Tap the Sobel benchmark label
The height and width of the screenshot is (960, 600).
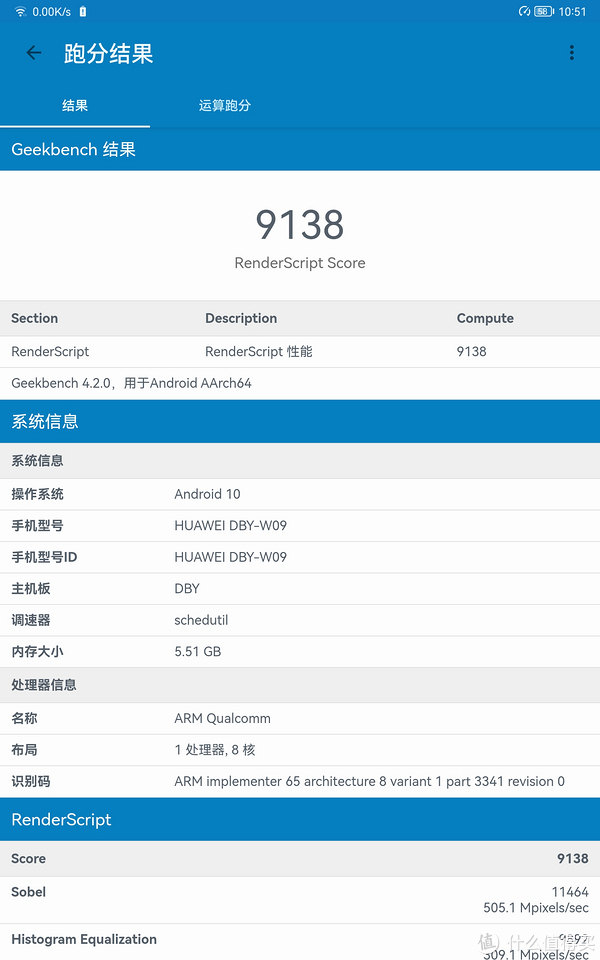click(28, 892)
